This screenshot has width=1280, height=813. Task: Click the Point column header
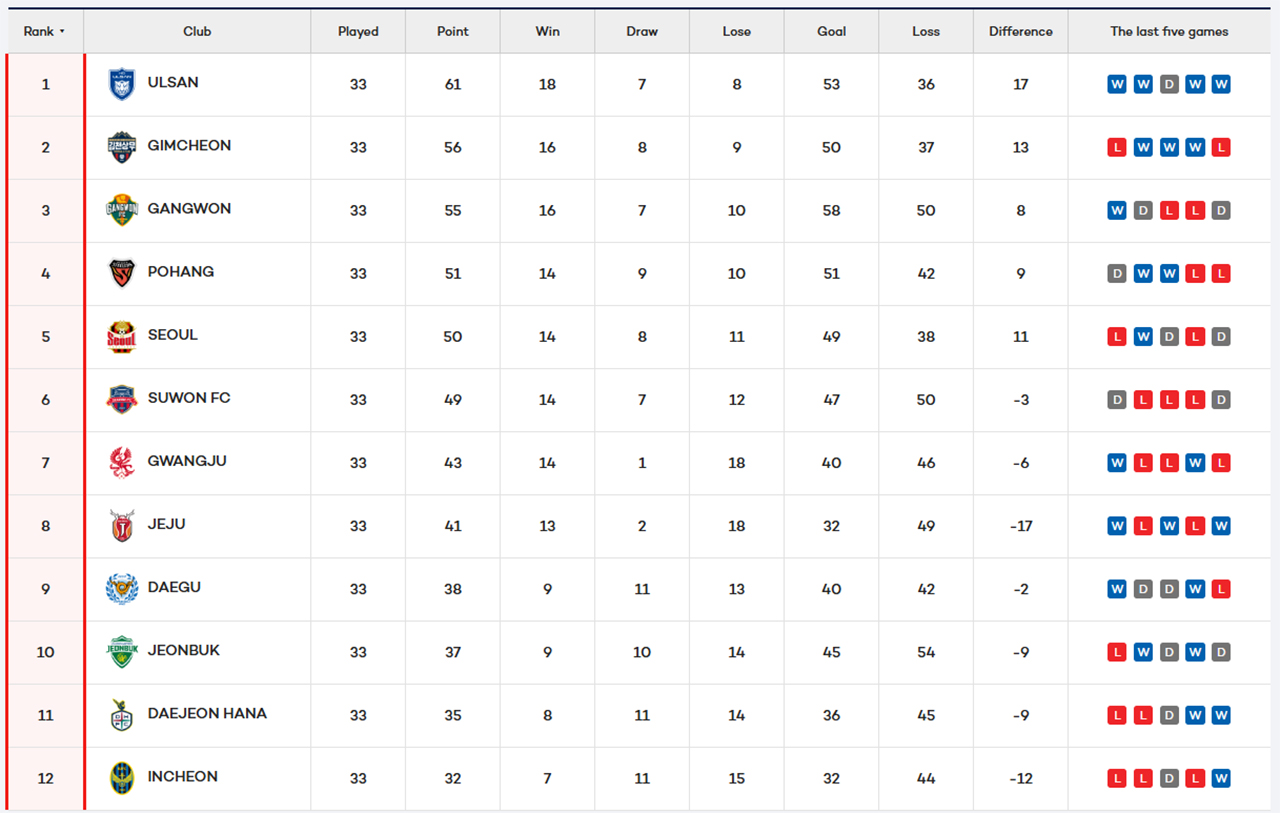(x=453, y=32)
